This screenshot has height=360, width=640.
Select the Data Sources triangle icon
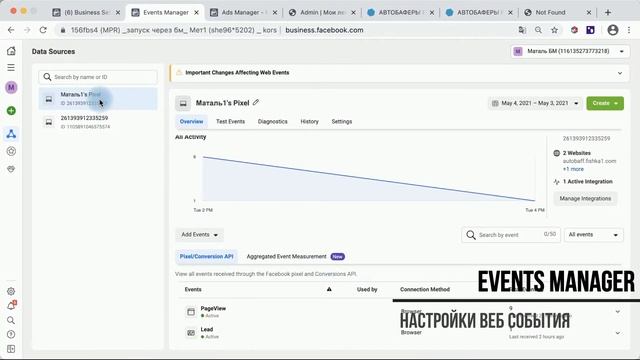coord(11,134)
